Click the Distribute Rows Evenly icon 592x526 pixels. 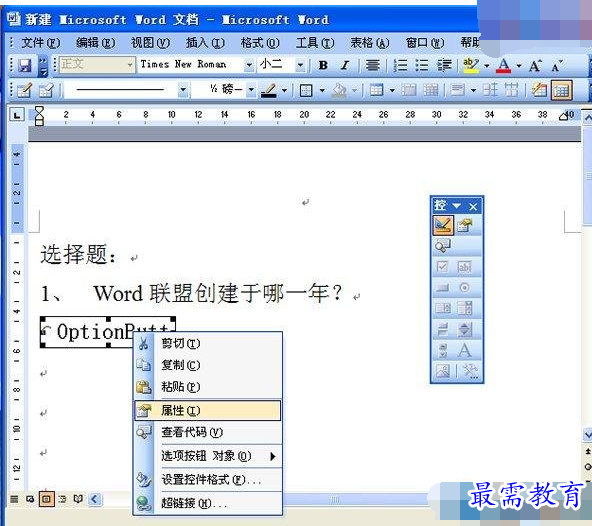point(490,90)
